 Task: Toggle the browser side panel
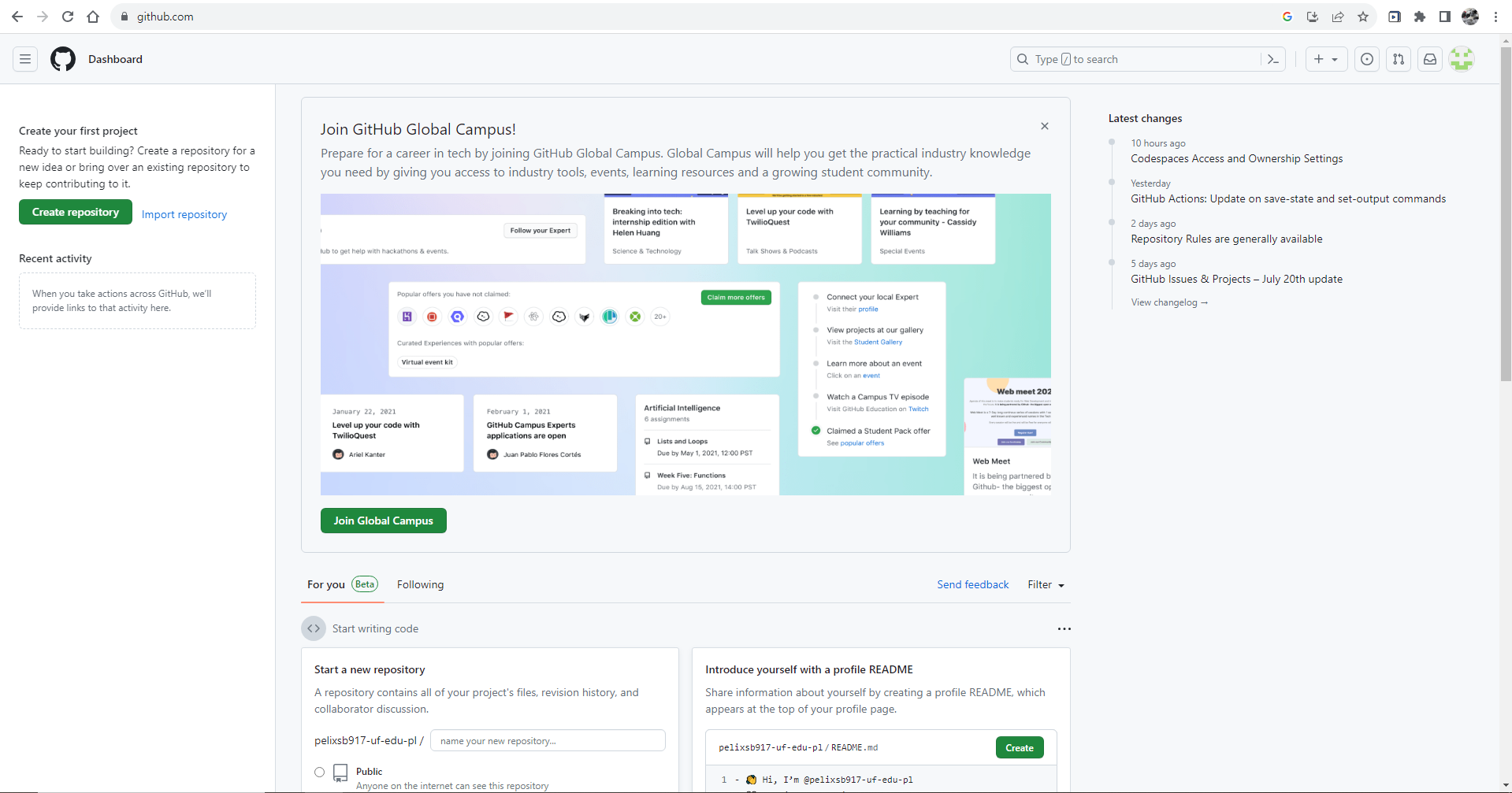pos(1445,17)
